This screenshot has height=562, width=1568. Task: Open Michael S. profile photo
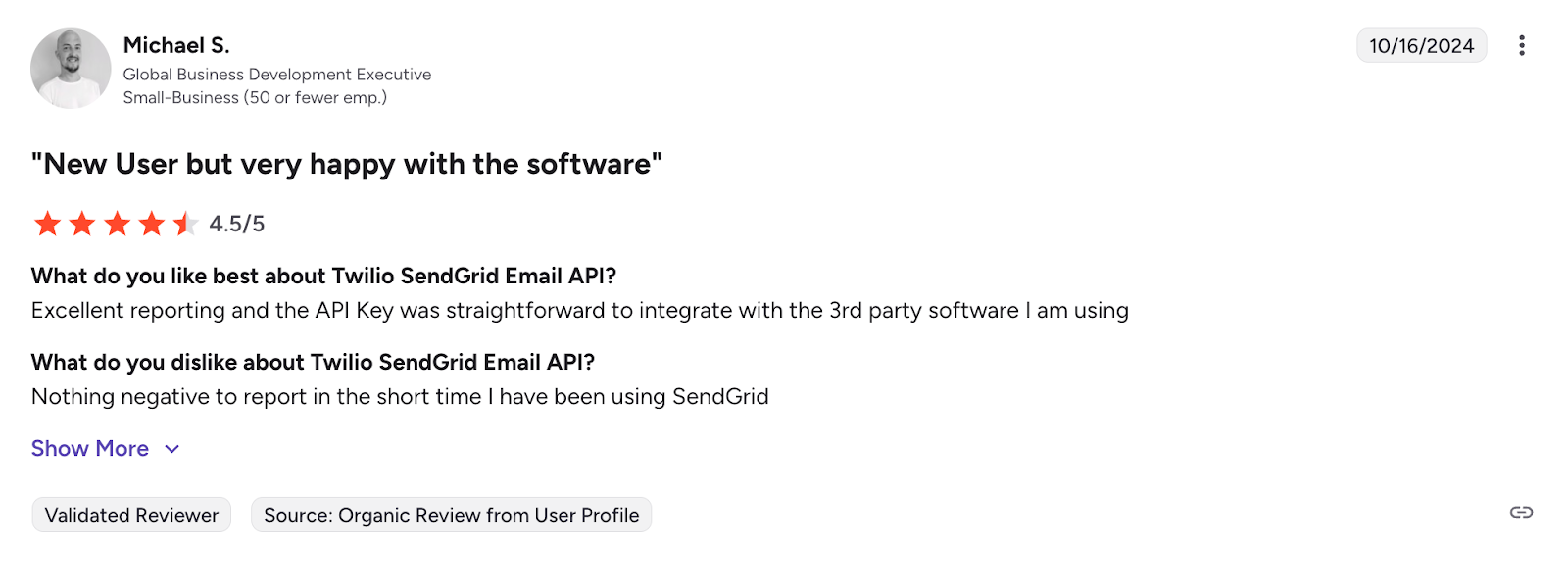[x=71, y=69]
